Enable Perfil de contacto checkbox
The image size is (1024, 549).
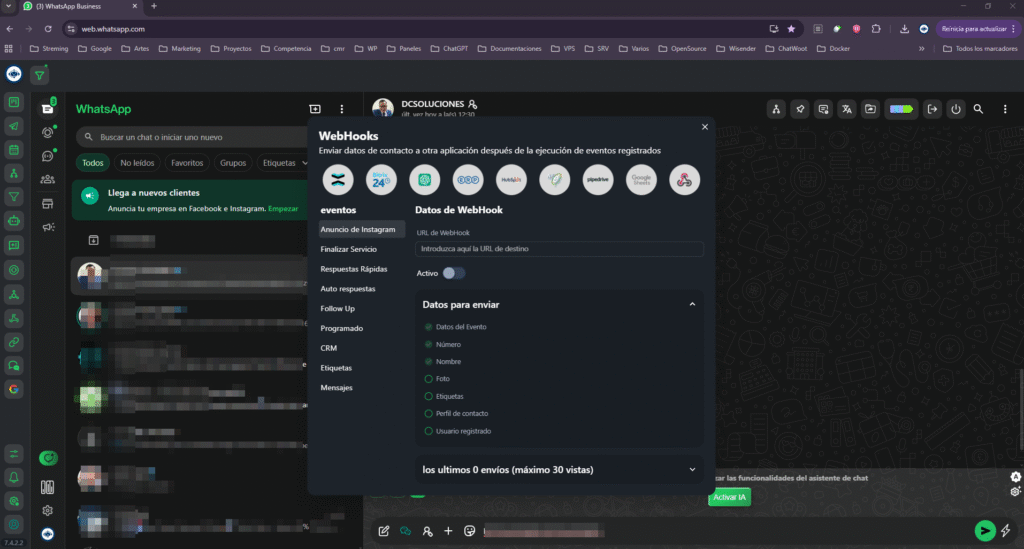[428, 413]
